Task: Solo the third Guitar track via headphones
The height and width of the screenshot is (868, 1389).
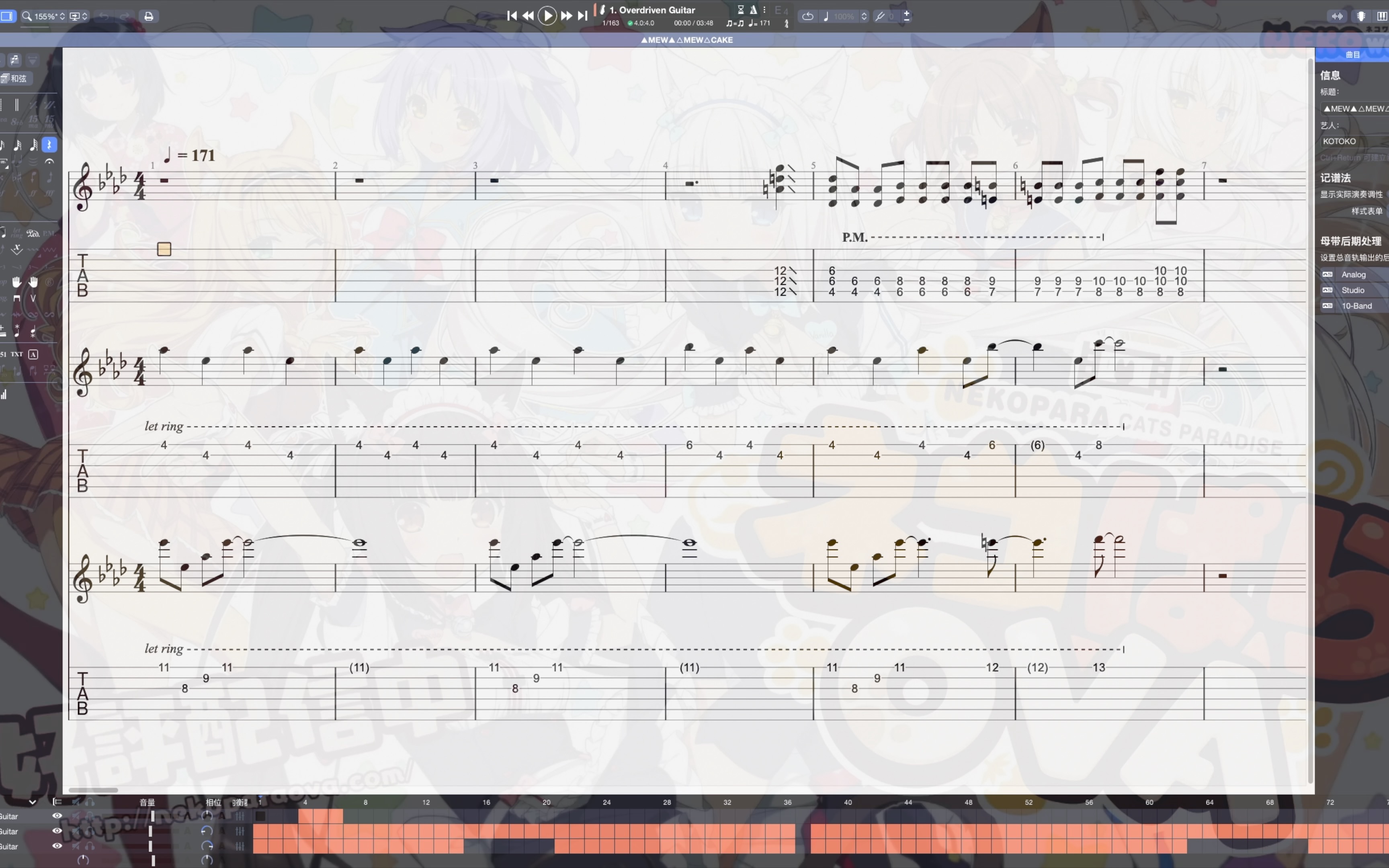Action: coord(90,845)
